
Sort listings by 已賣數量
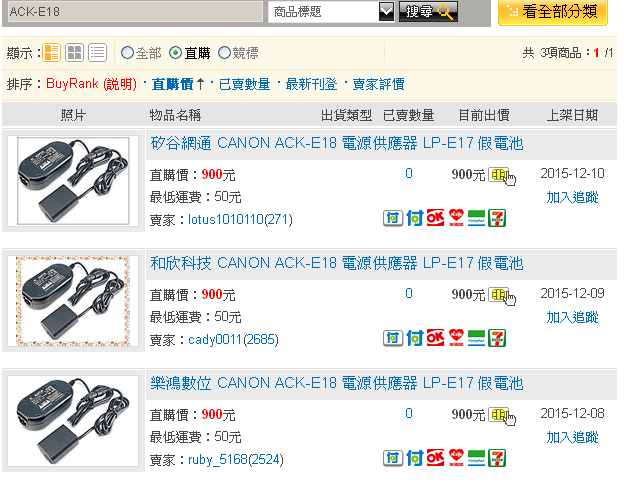click(x=244, y=84)
